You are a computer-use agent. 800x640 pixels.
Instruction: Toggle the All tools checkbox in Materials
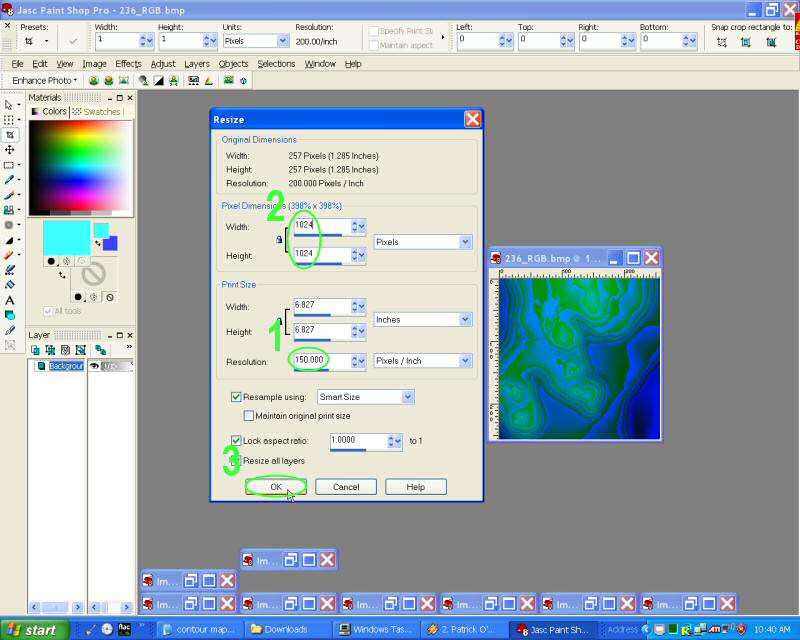click(48, 311)
